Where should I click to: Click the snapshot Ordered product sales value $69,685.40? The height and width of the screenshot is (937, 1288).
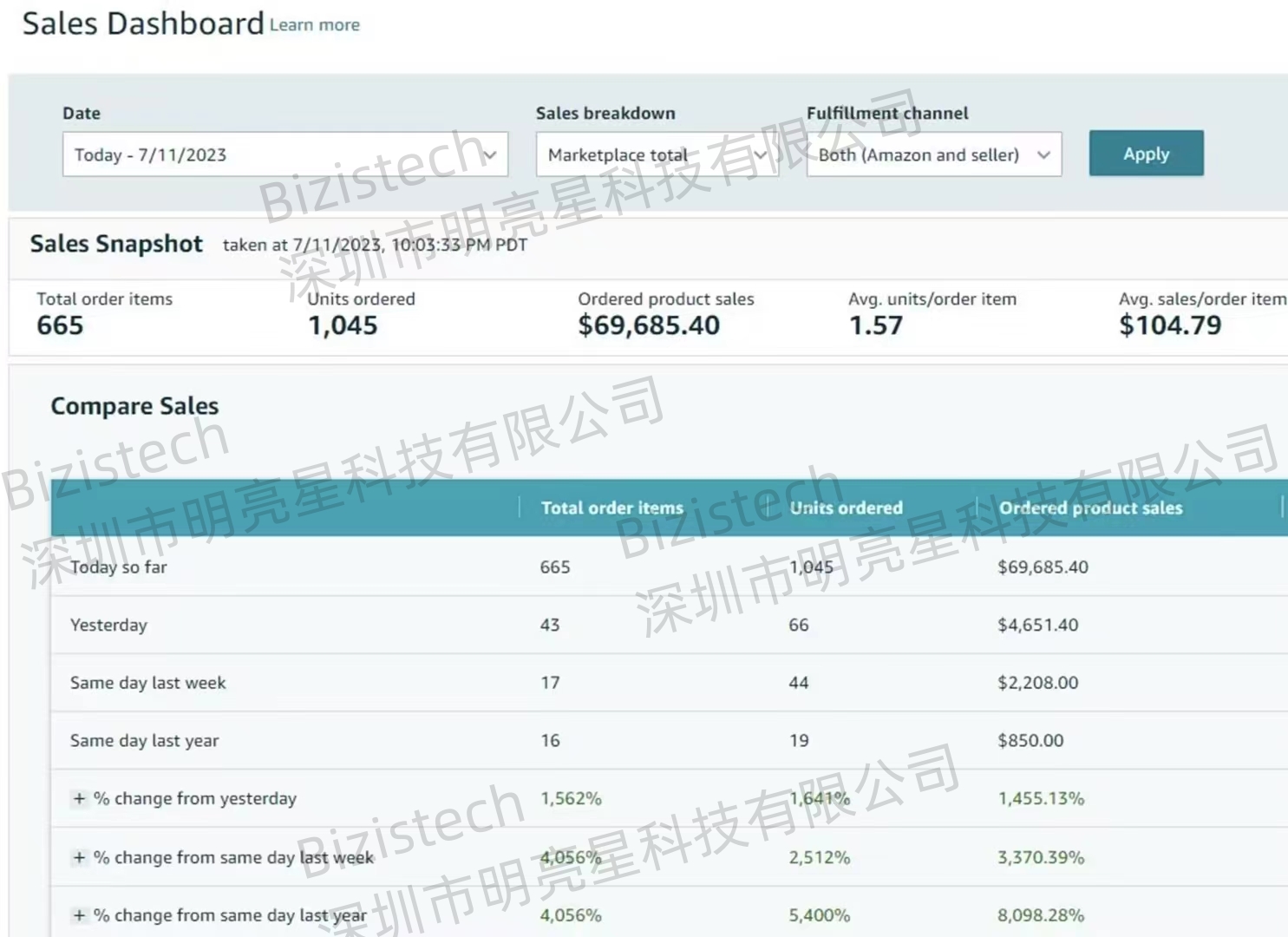(649, 325)
